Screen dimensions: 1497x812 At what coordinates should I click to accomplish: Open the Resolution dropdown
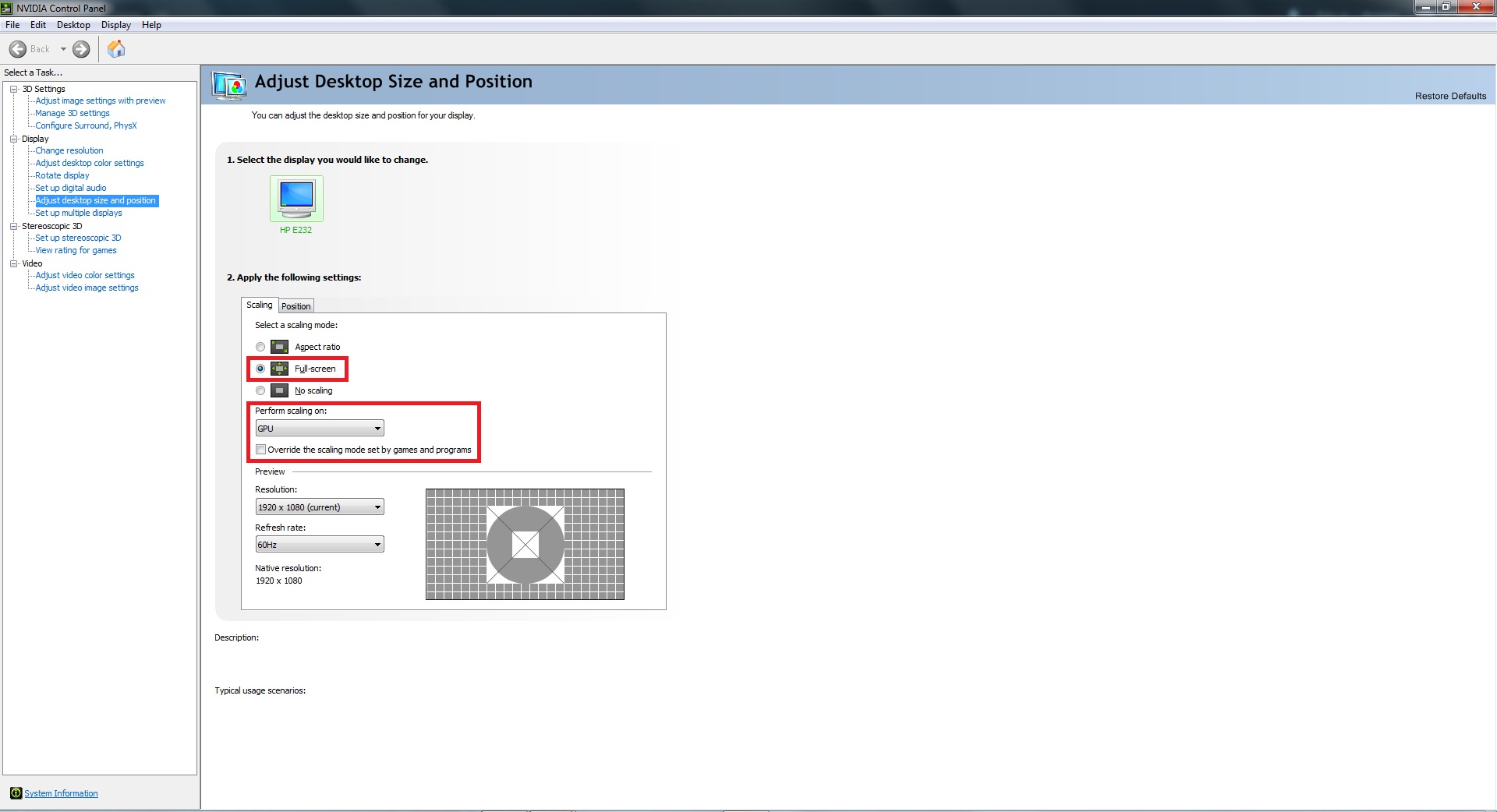[320, 507]
